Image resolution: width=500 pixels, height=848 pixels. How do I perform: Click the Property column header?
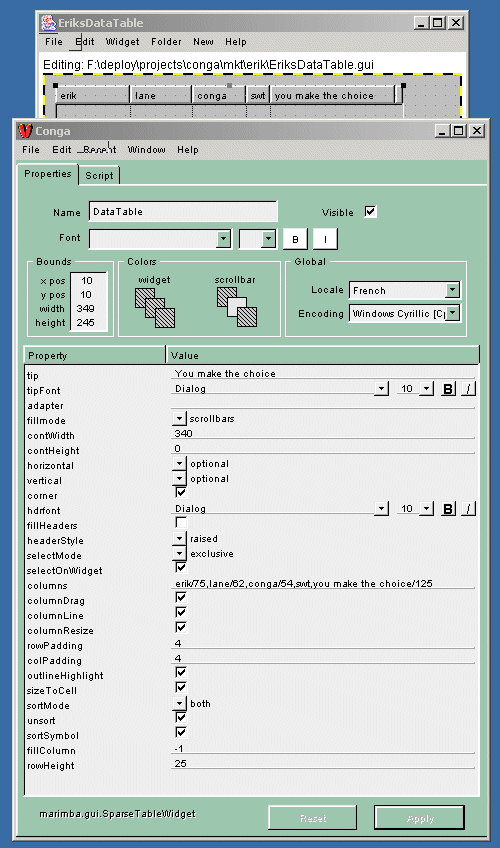pyautogui.click(x=95, y=355)
